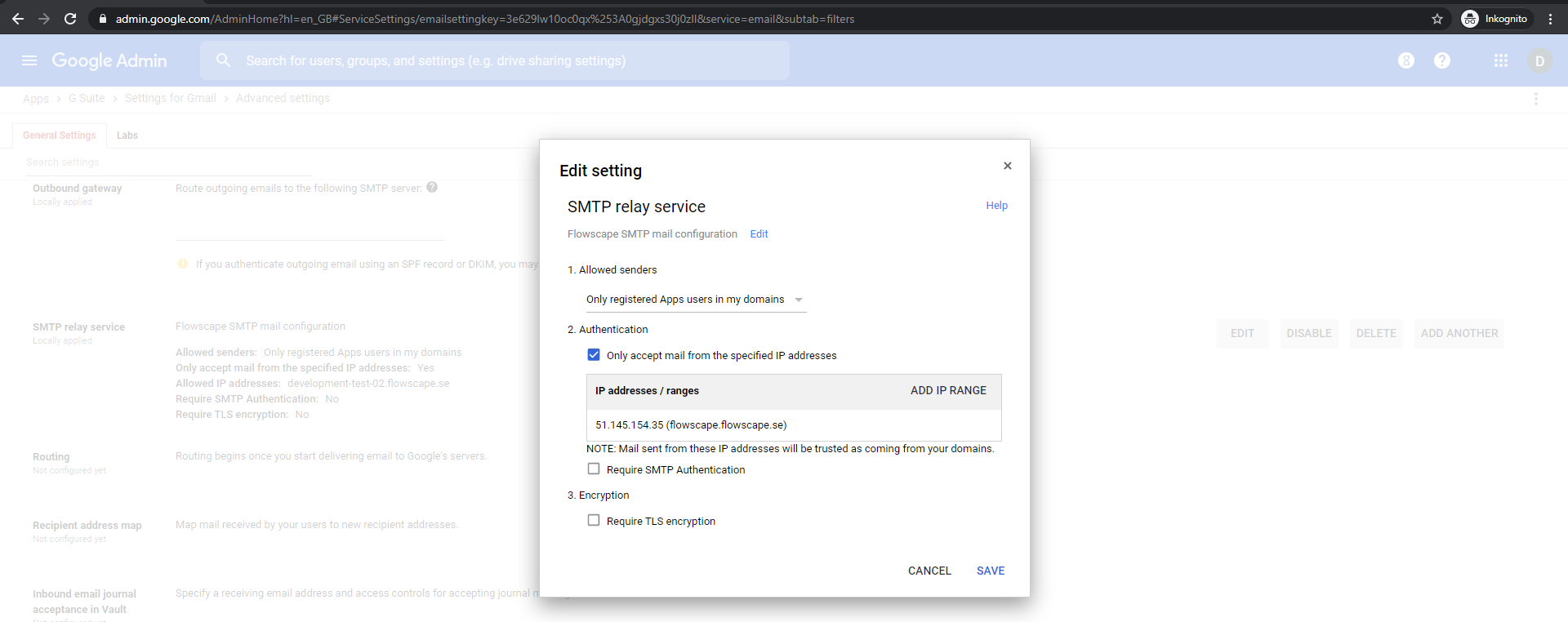The height and width of the screenshot is (622, 1568).
Task: Go to Apps breadcrumb
Action: click(x=36, y=99)
